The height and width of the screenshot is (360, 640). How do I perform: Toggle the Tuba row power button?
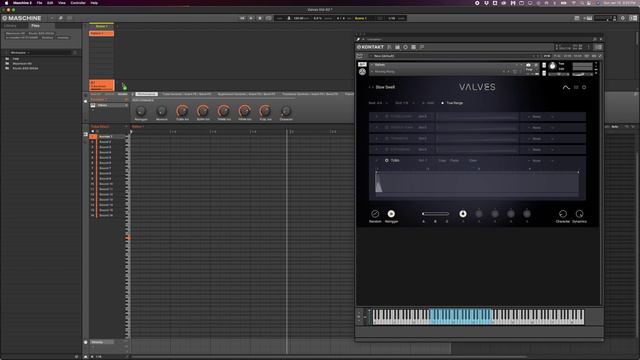click(x=387, y=160)
